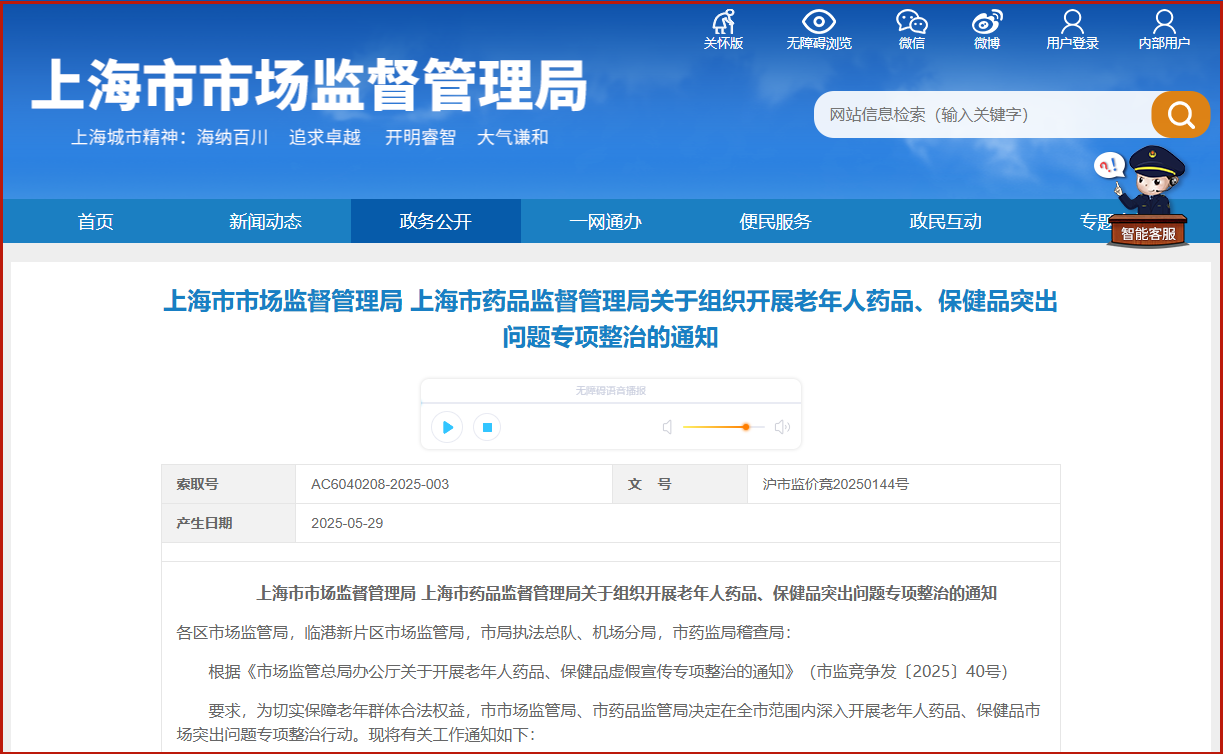Play the audio reading of the notice
Viewport: 1223px width, 754px height.
[447, 427]
